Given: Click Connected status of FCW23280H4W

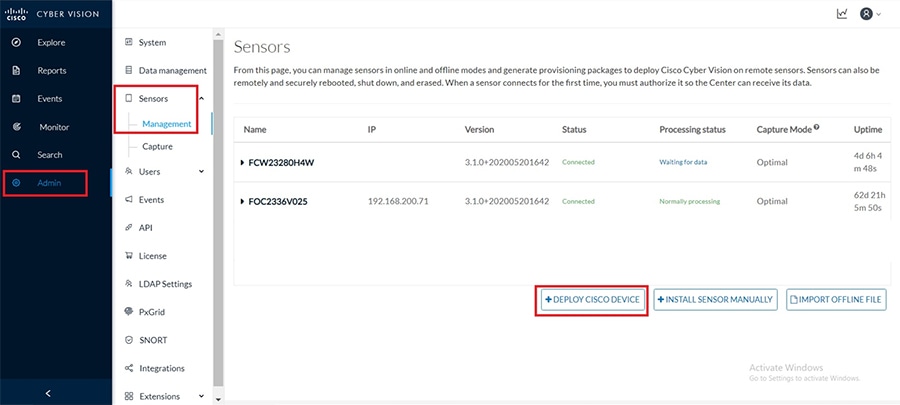Looking at the screenshot, I should (x=578, y=162).
